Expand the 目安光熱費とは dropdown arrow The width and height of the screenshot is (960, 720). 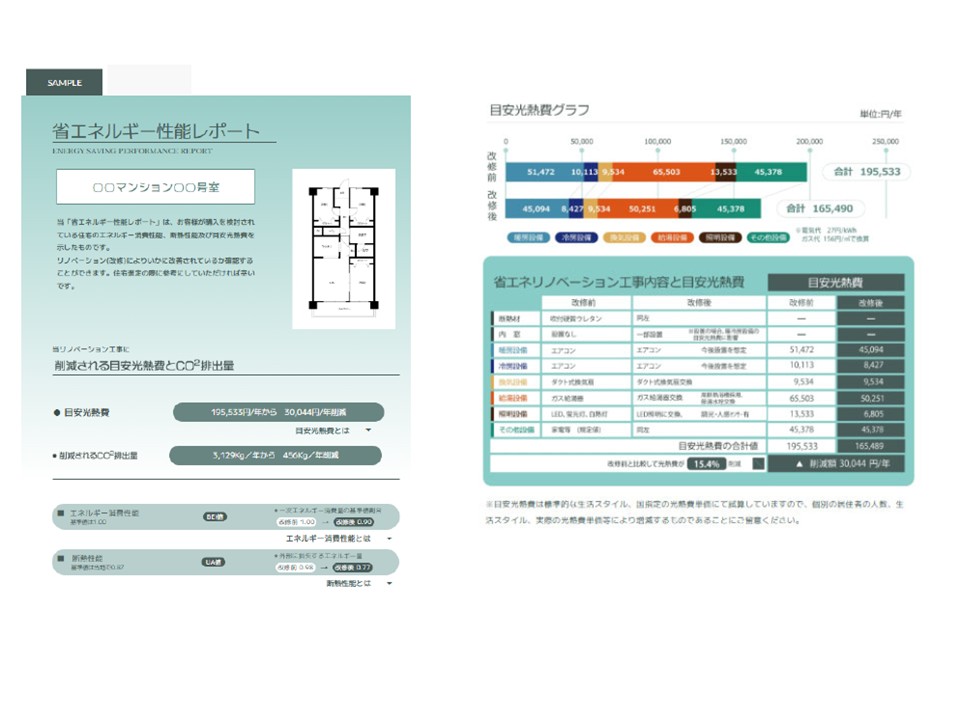(368, 430)
